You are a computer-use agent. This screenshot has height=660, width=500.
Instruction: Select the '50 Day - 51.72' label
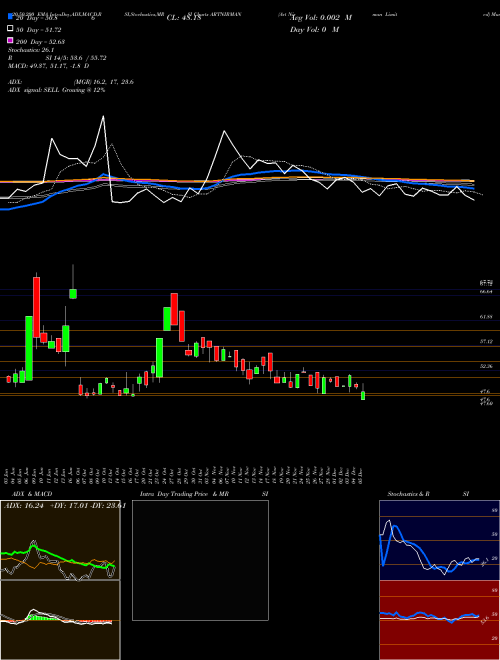pos(38,30)
